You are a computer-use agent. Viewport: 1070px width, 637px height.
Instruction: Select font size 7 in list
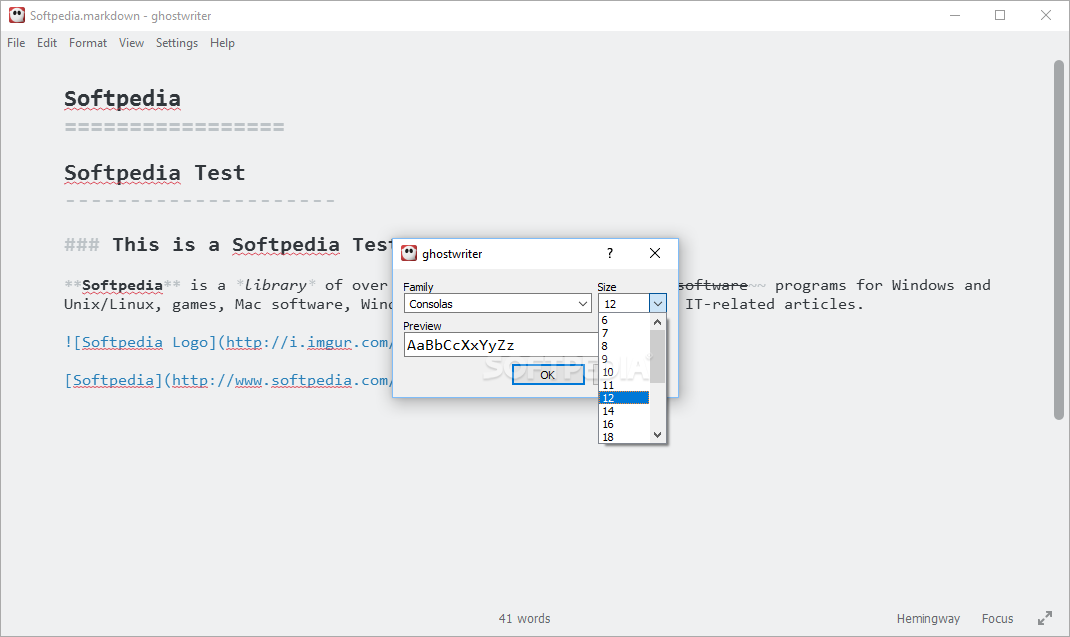click(x=624, y=333)
